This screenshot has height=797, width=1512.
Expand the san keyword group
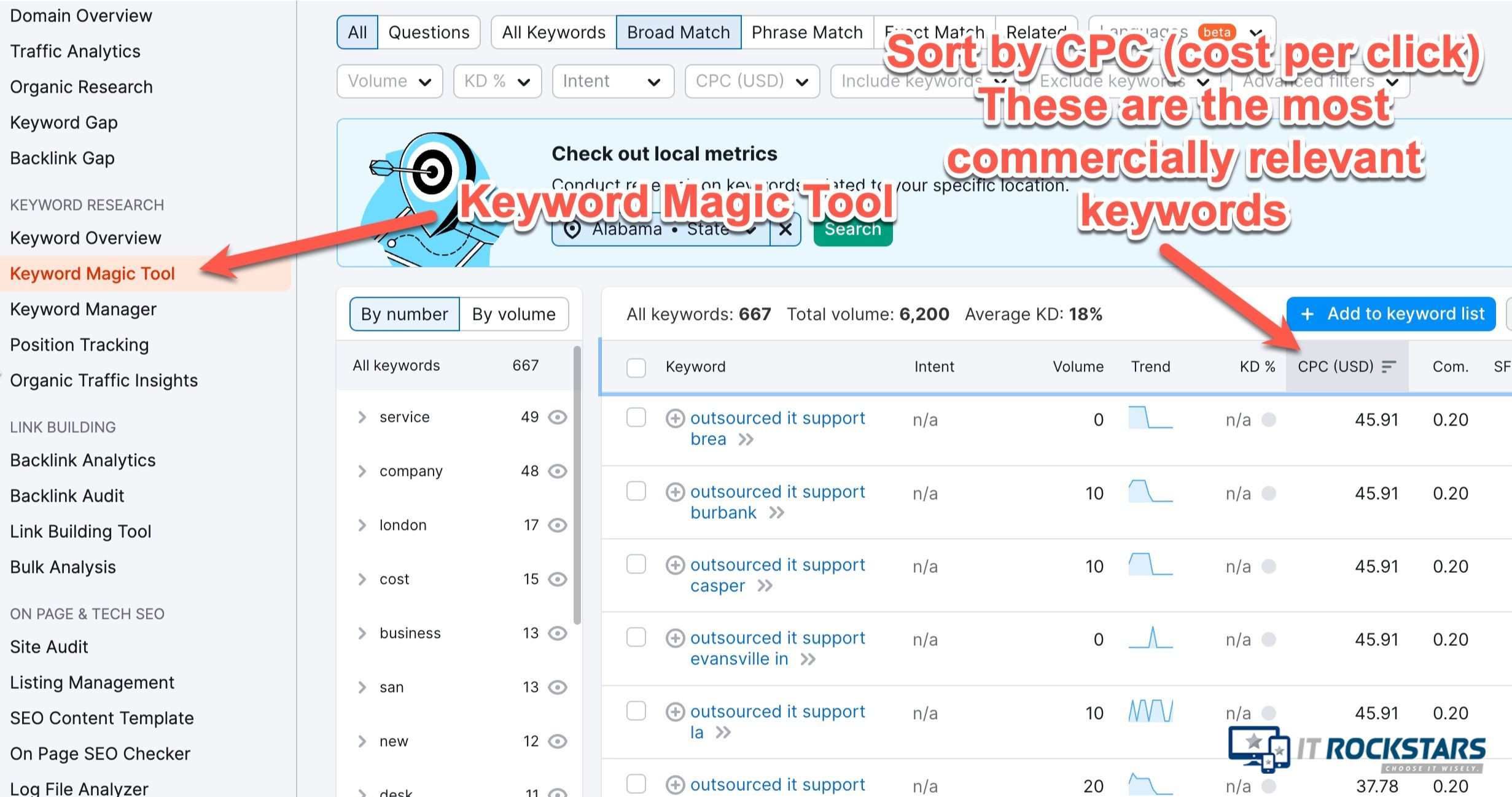362,688
